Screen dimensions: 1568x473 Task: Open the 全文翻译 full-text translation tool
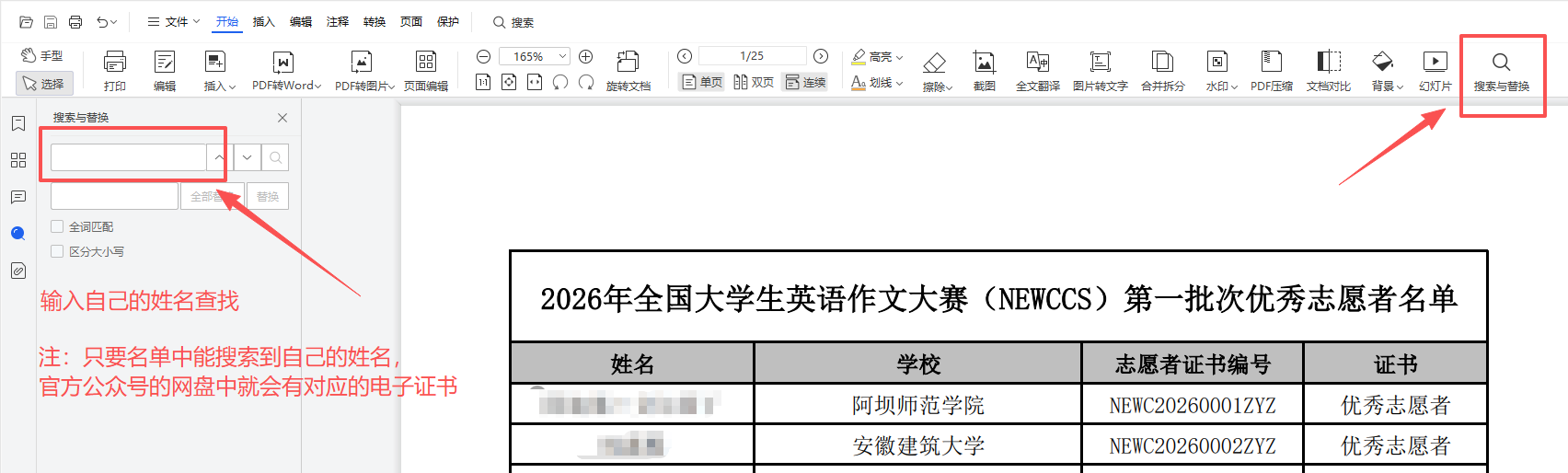pyautogui.click(x=1037, y=71)
